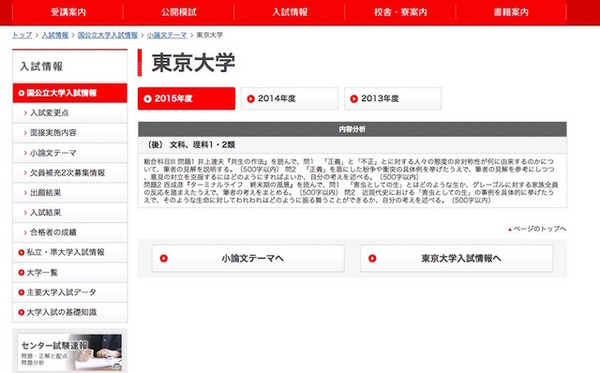Click the chevron beside 合格者の成績

tap(25, 232)
